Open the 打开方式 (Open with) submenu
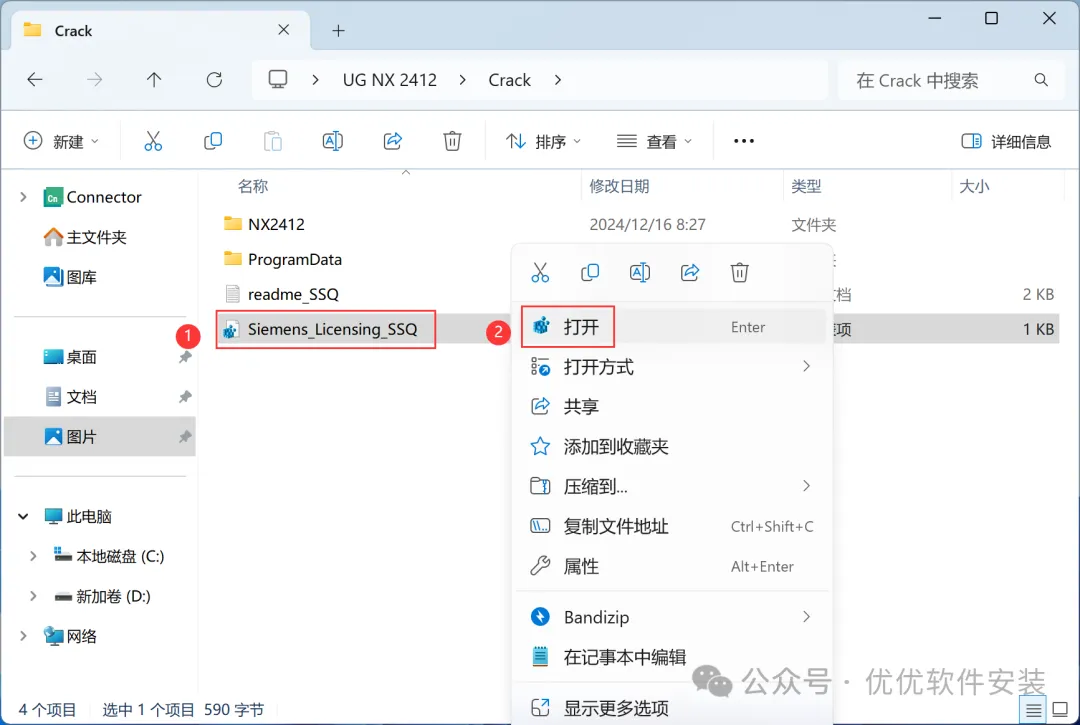Screen dimensions: 1080x725 672,367
